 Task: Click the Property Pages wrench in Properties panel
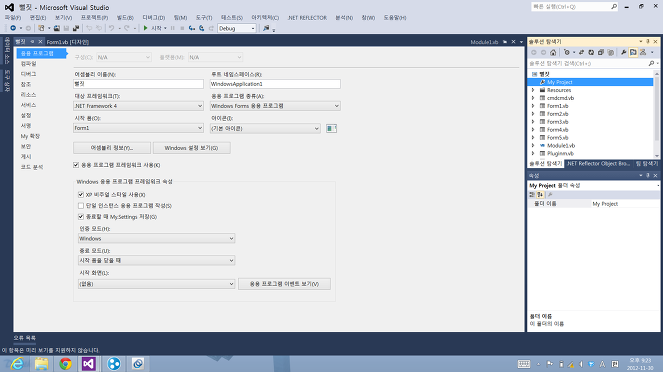[x=550, y=194]
